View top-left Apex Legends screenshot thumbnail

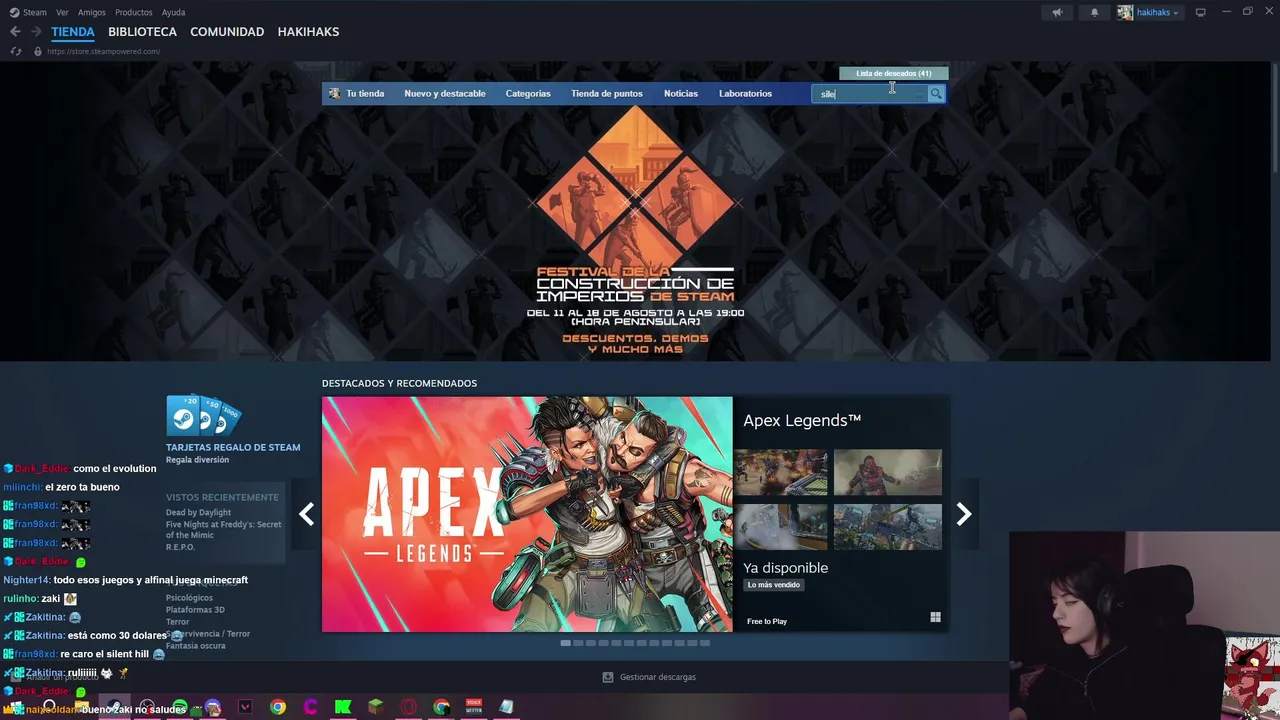coord(781,472)
